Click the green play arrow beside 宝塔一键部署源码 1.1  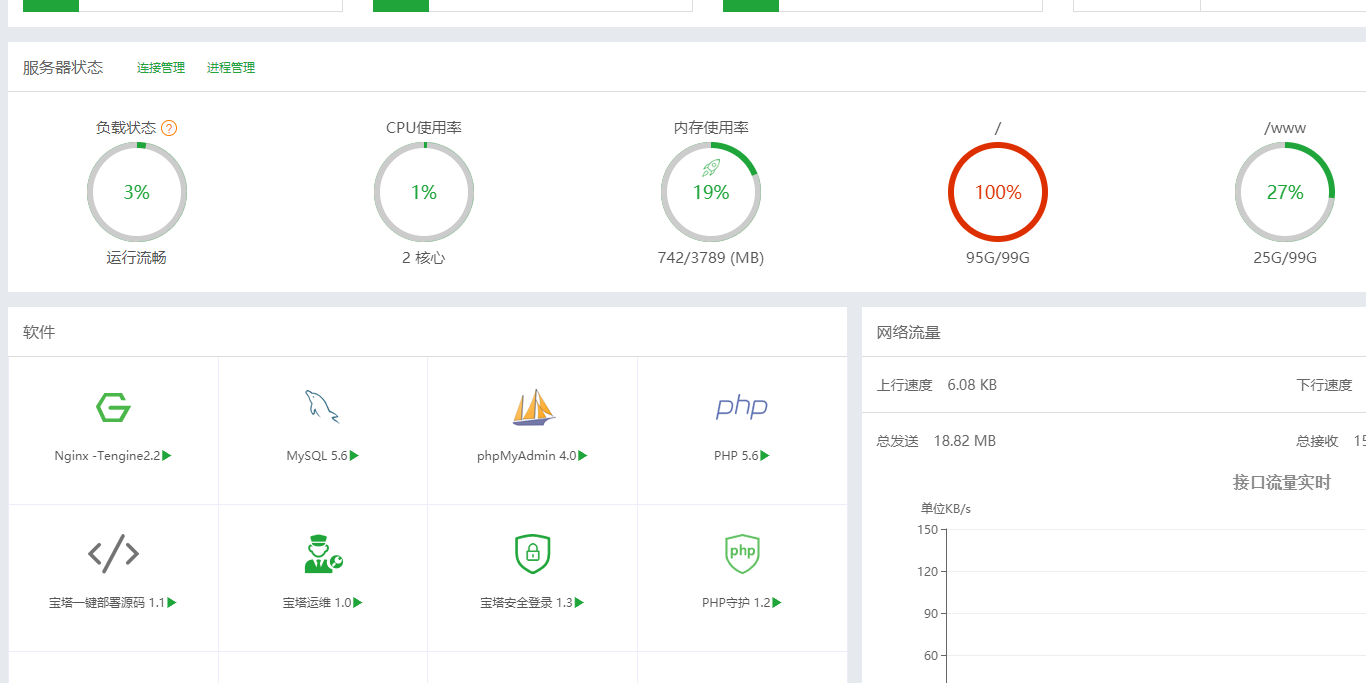(172, 603)
